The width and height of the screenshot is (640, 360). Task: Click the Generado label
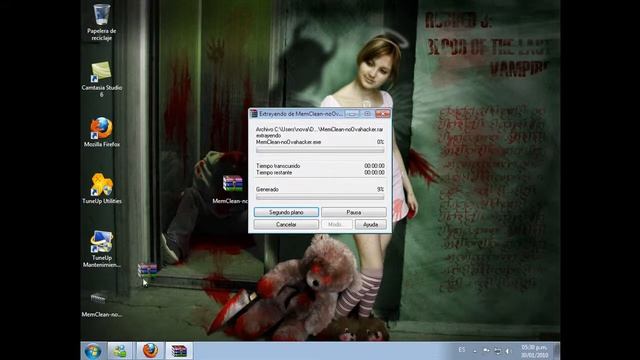(x=267, y=189)
